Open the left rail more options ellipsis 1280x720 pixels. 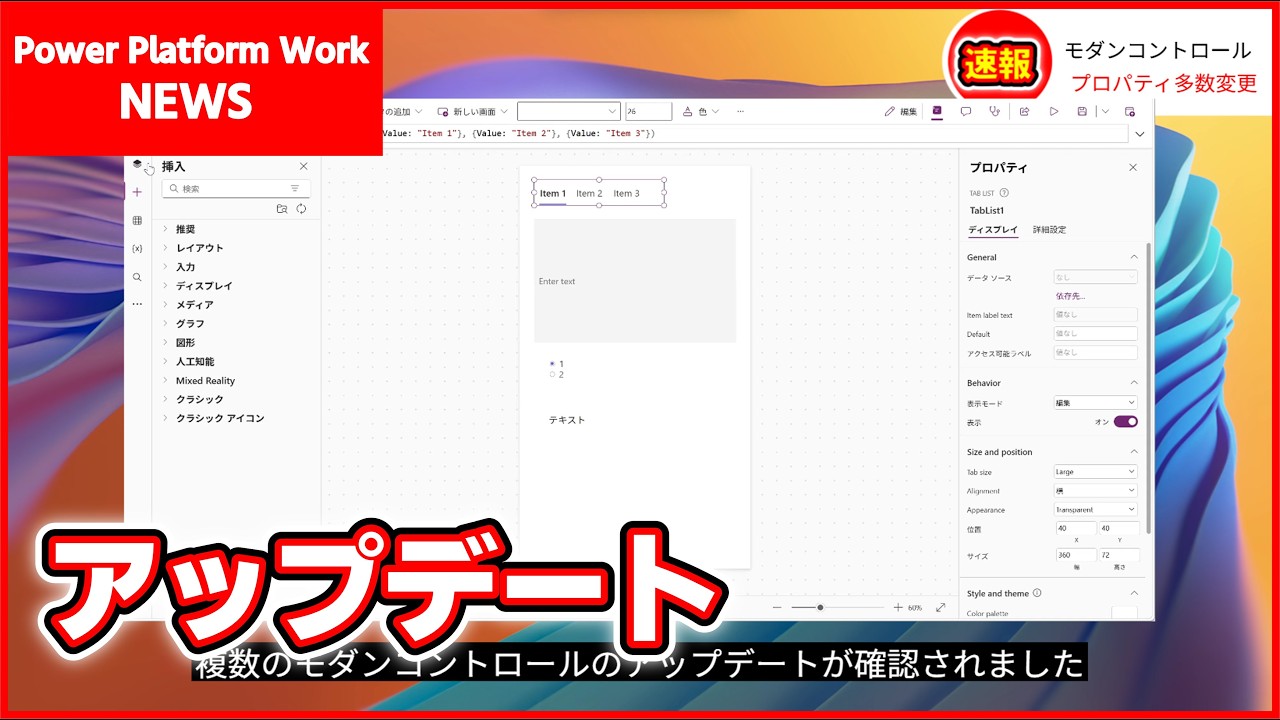(x=137, y=304)
